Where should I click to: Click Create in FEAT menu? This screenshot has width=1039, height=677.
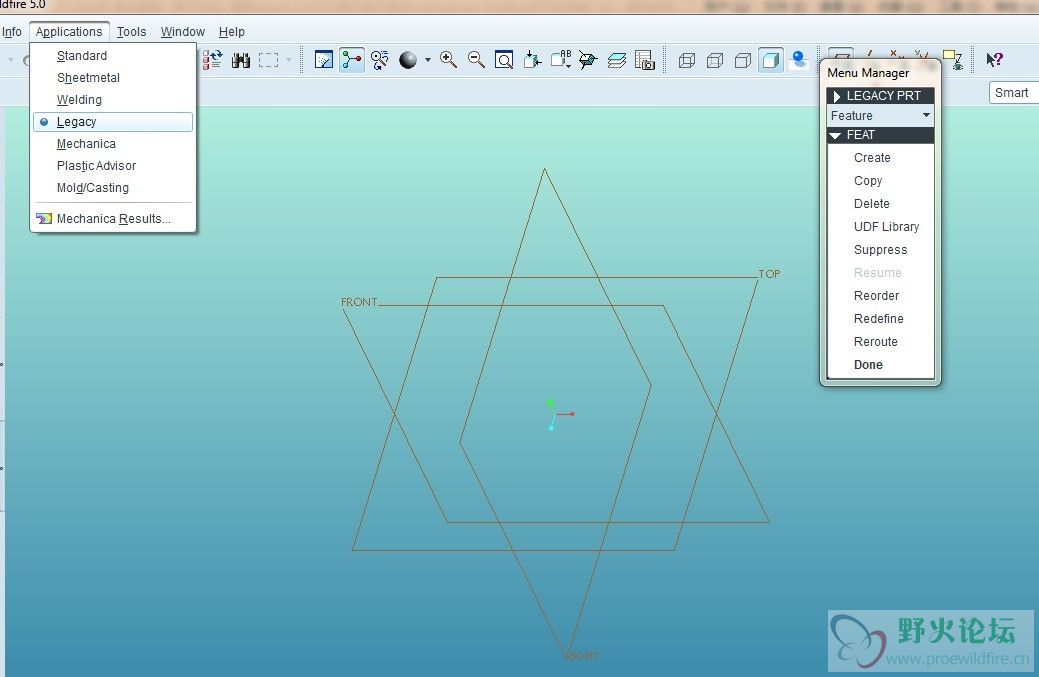872,158
